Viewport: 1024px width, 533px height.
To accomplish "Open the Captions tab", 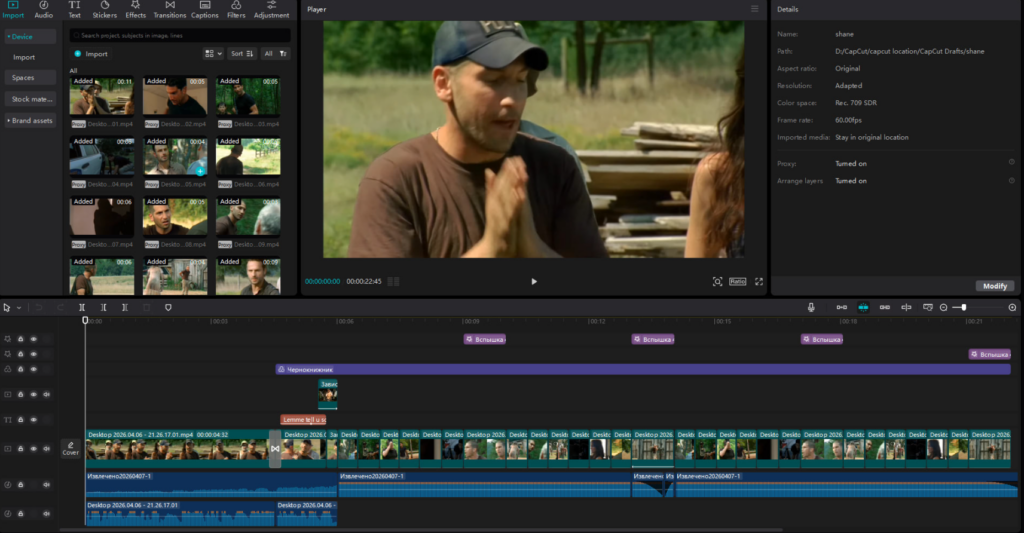I will 204,10.
